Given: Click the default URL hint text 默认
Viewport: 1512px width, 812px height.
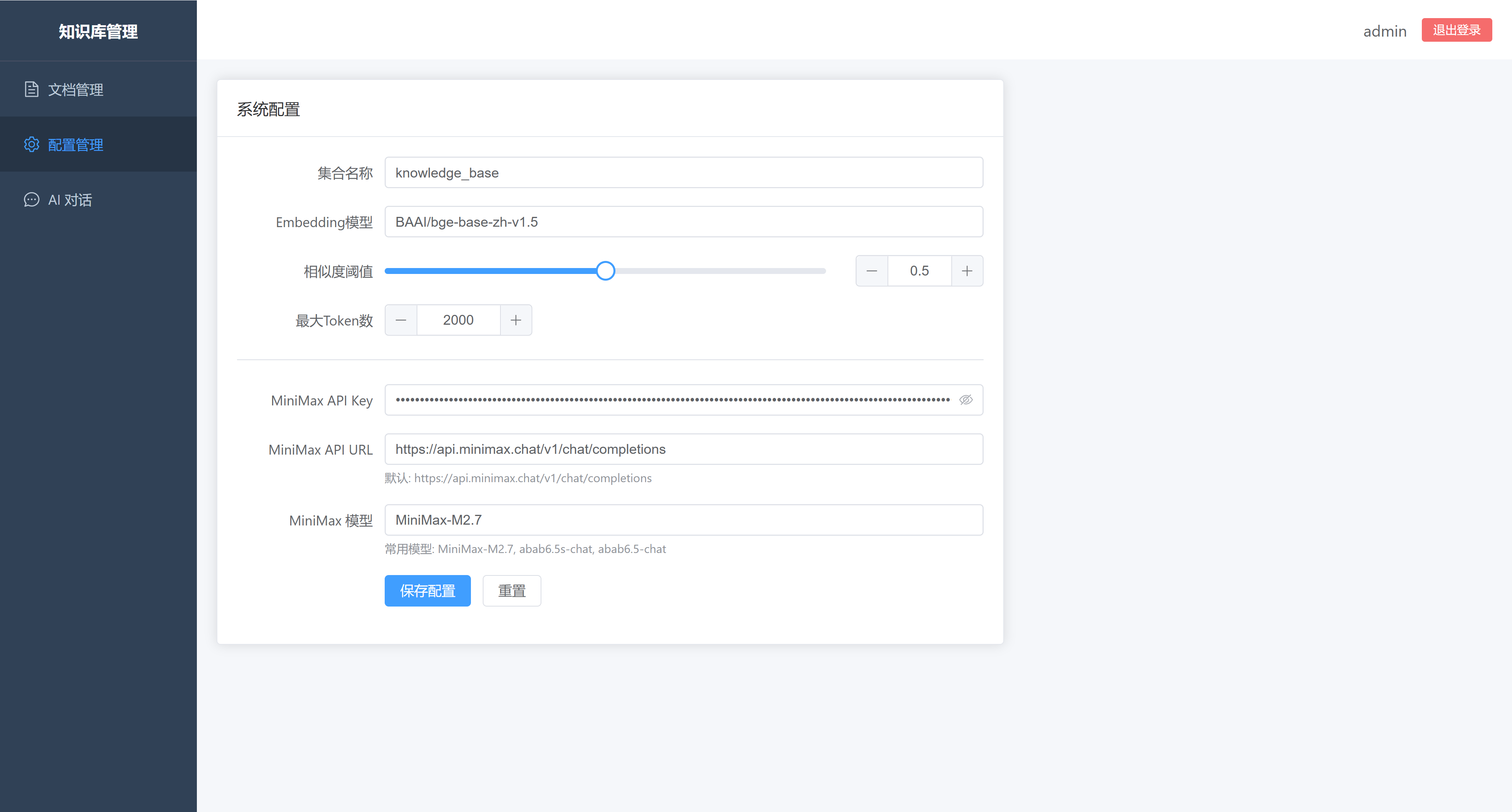Looking at the screenshot, I should coord(518,478).
